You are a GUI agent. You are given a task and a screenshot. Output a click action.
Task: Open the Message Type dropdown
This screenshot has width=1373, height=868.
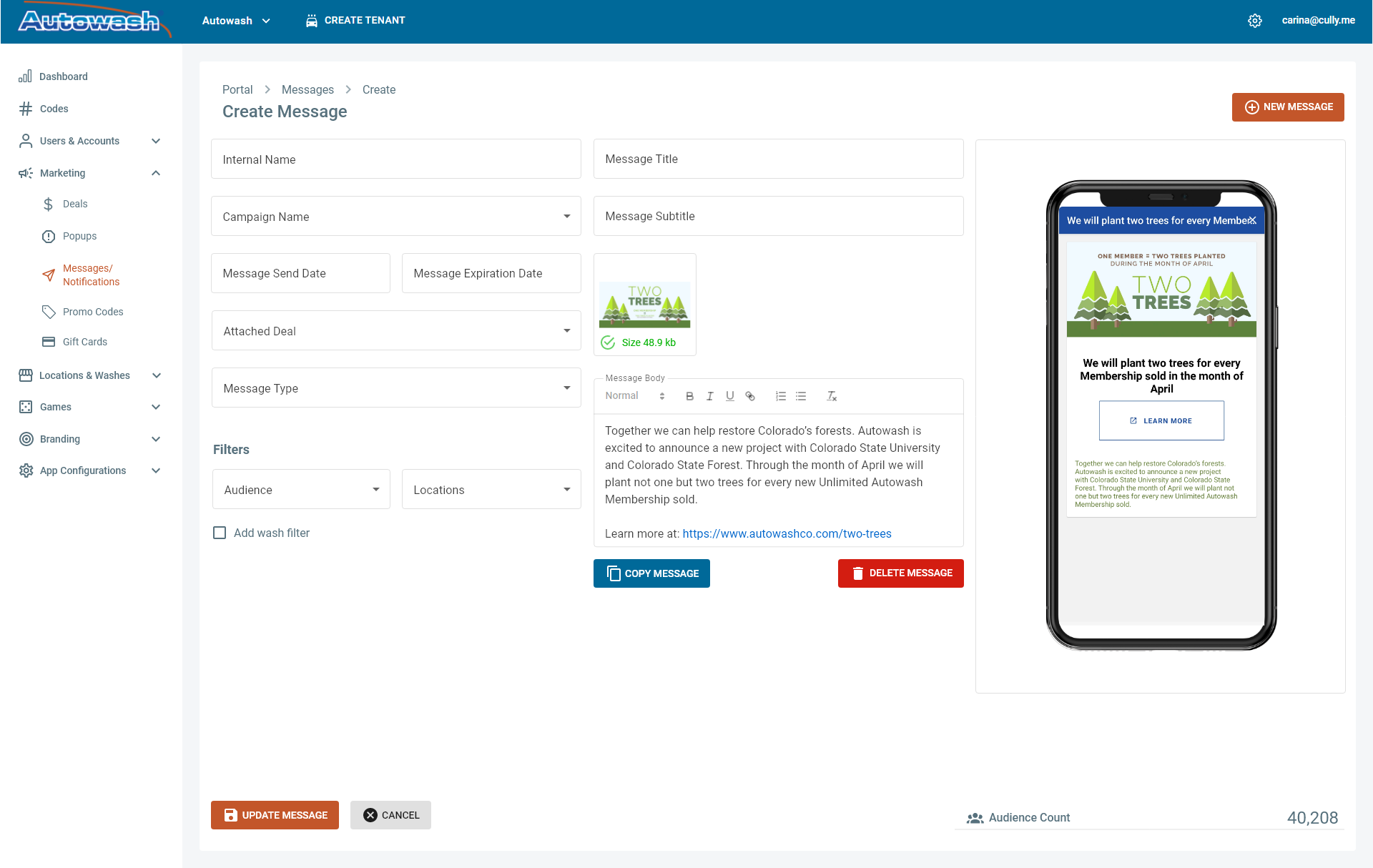tap(396, 388)
